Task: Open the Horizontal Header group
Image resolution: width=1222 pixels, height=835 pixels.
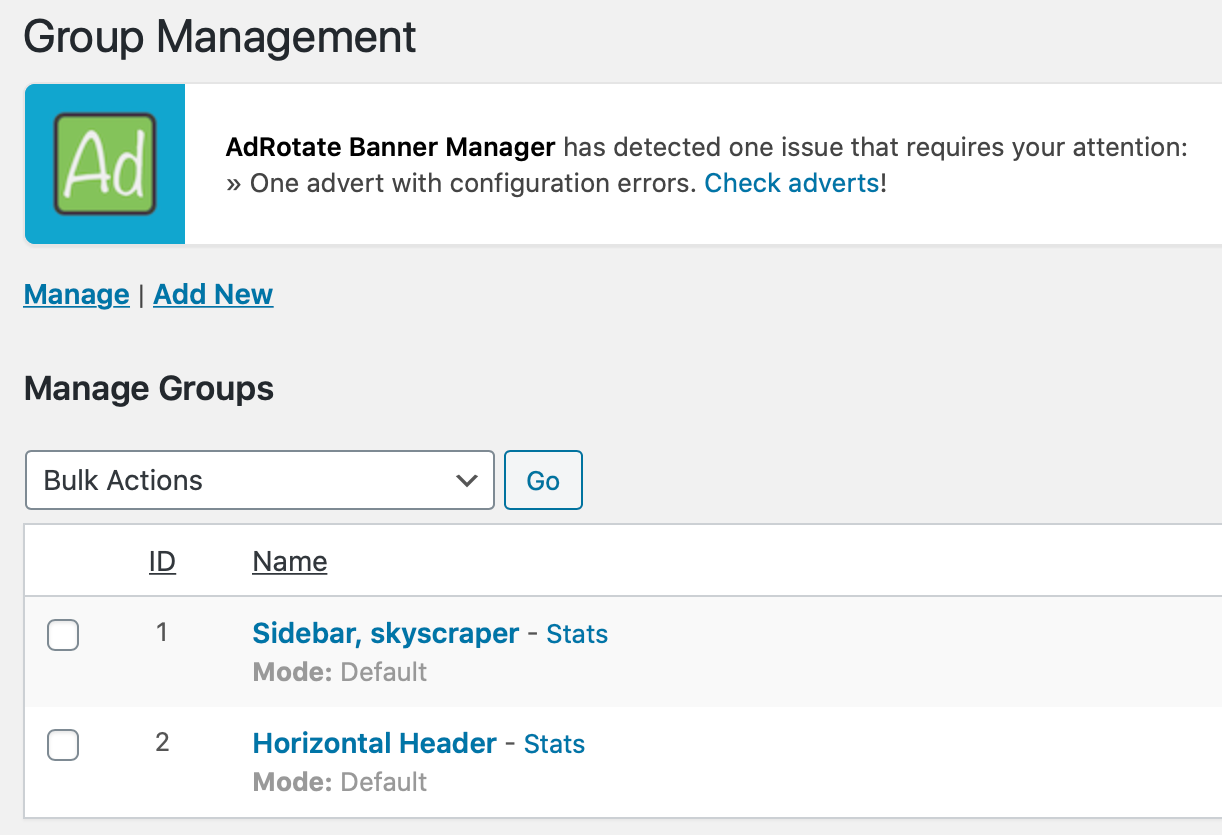Action: click(x=374, y=743)
